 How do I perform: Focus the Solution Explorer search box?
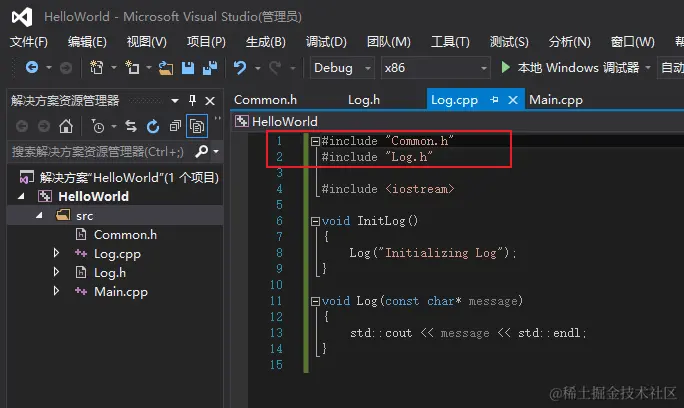[x=99, y=151]
